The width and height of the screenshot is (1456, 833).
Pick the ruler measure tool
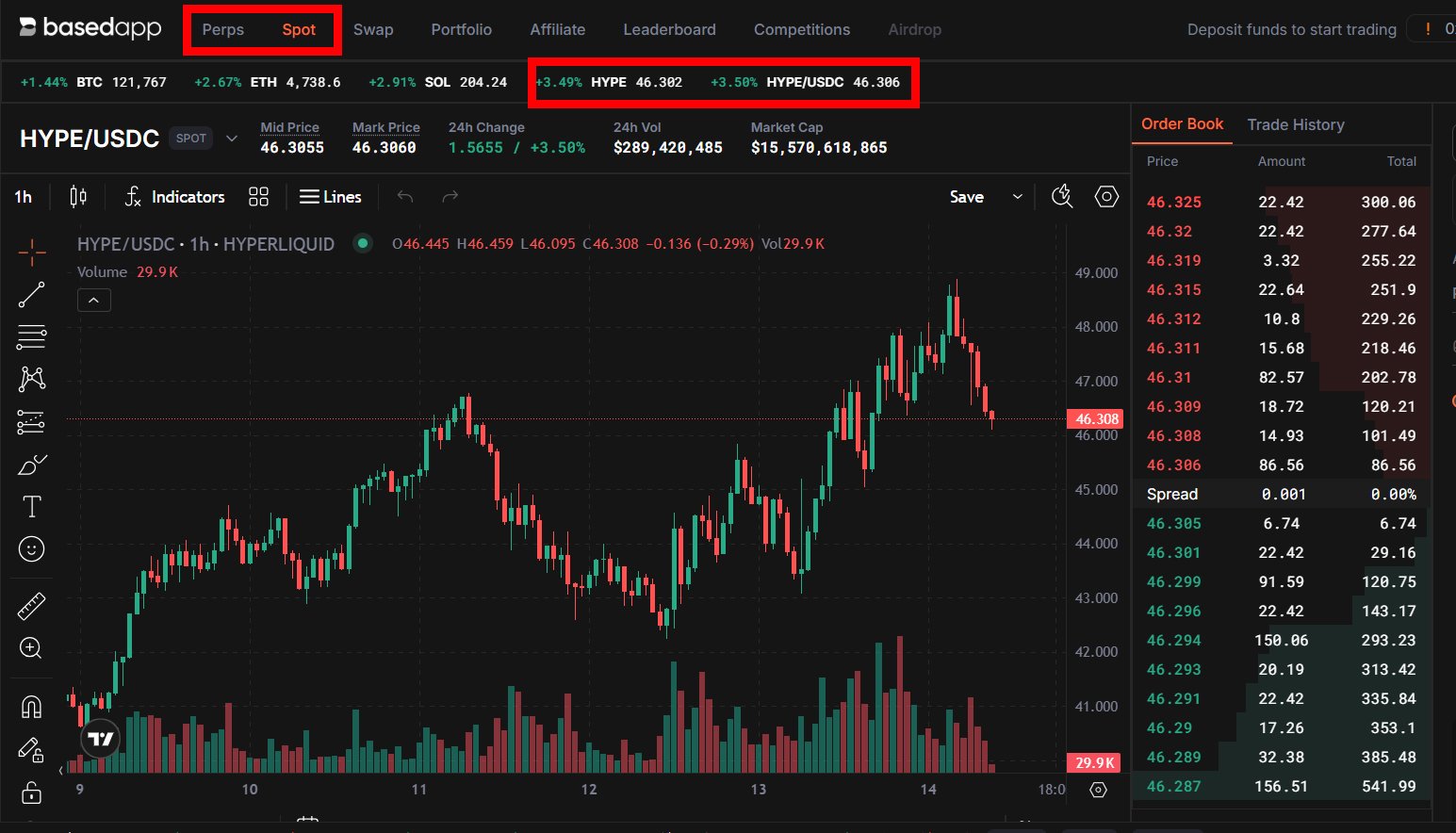click(x=31, y=606)
